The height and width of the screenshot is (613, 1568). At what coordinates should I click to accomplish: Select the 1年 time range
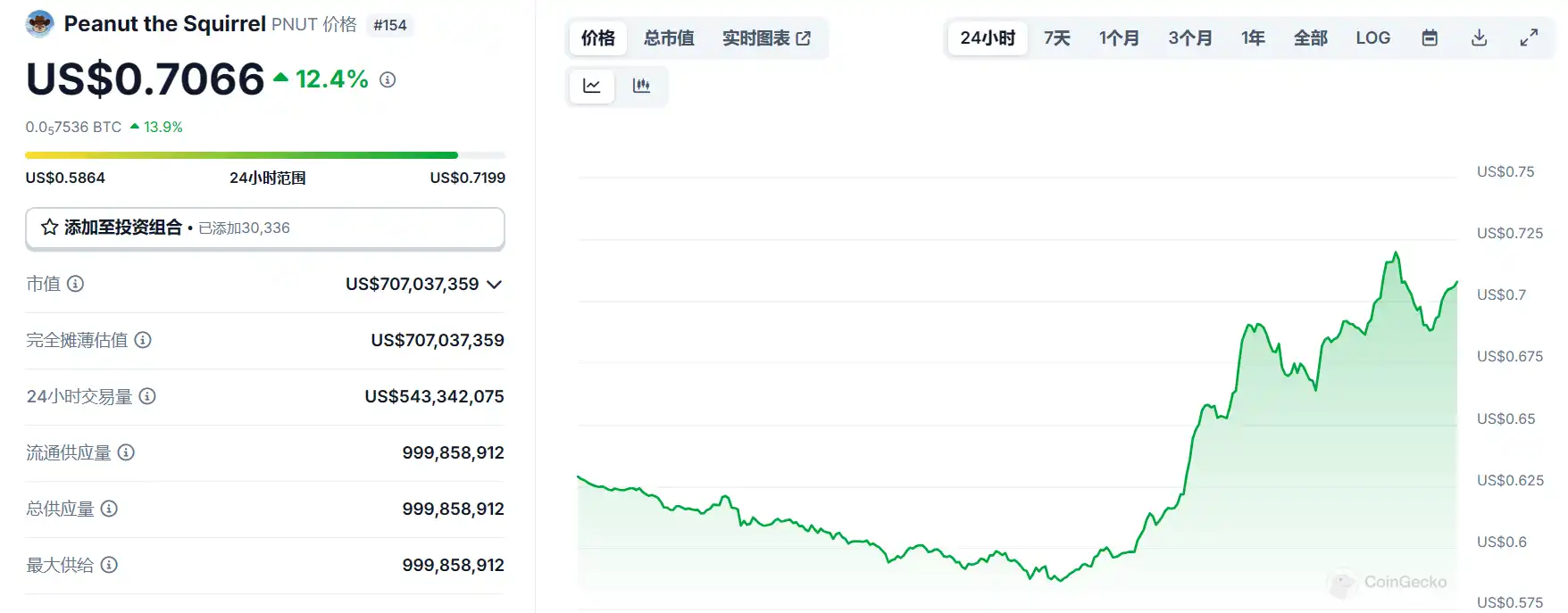point(1253,38)
